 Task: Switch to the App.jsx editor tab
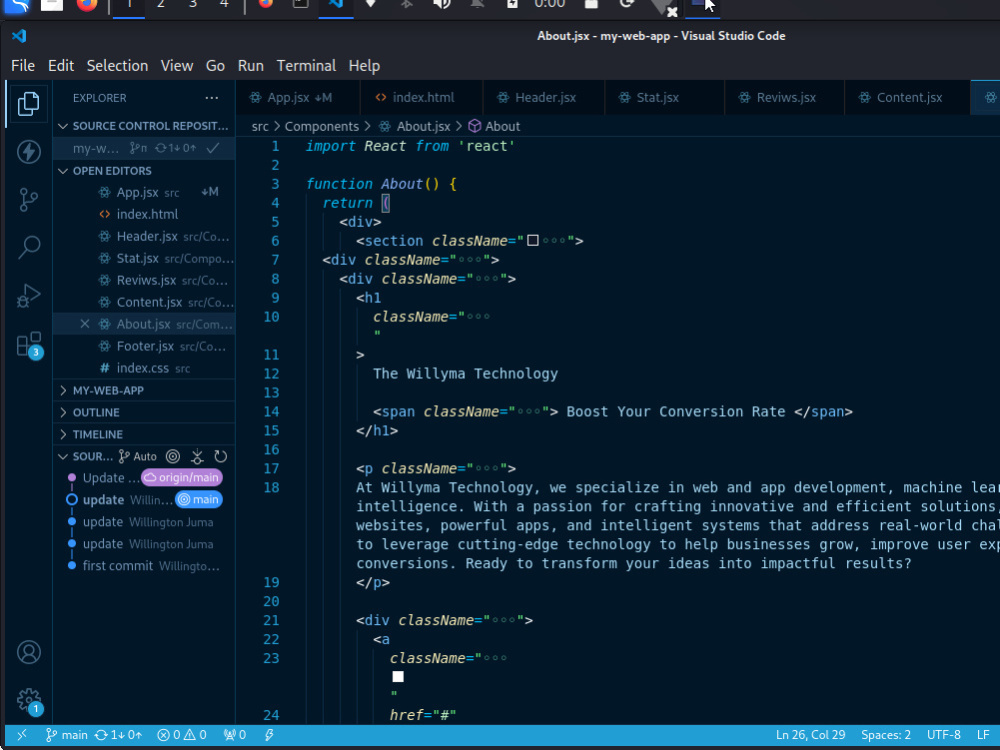tap(297, 98)
